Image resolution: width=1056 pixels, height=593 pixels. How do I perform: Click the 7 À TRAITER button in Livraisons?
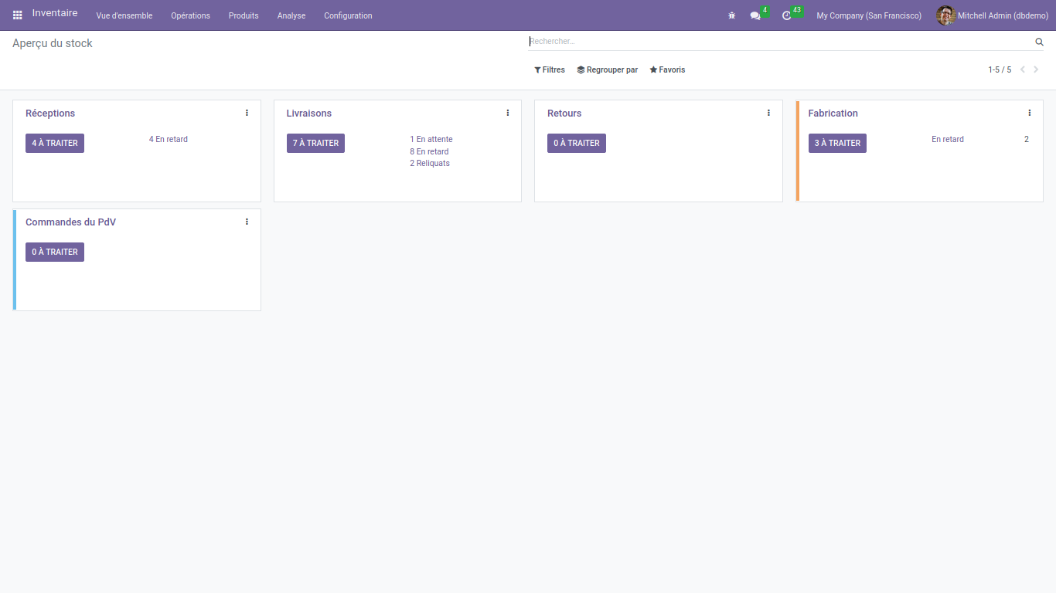[x=316, y=143]
